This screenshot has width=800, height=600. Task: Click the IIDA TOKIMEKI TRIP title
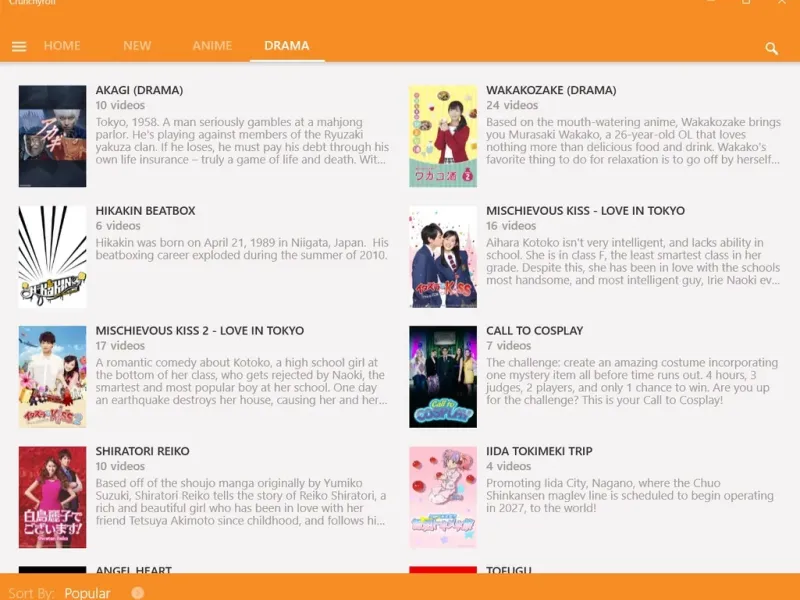[x=539, y=451]
